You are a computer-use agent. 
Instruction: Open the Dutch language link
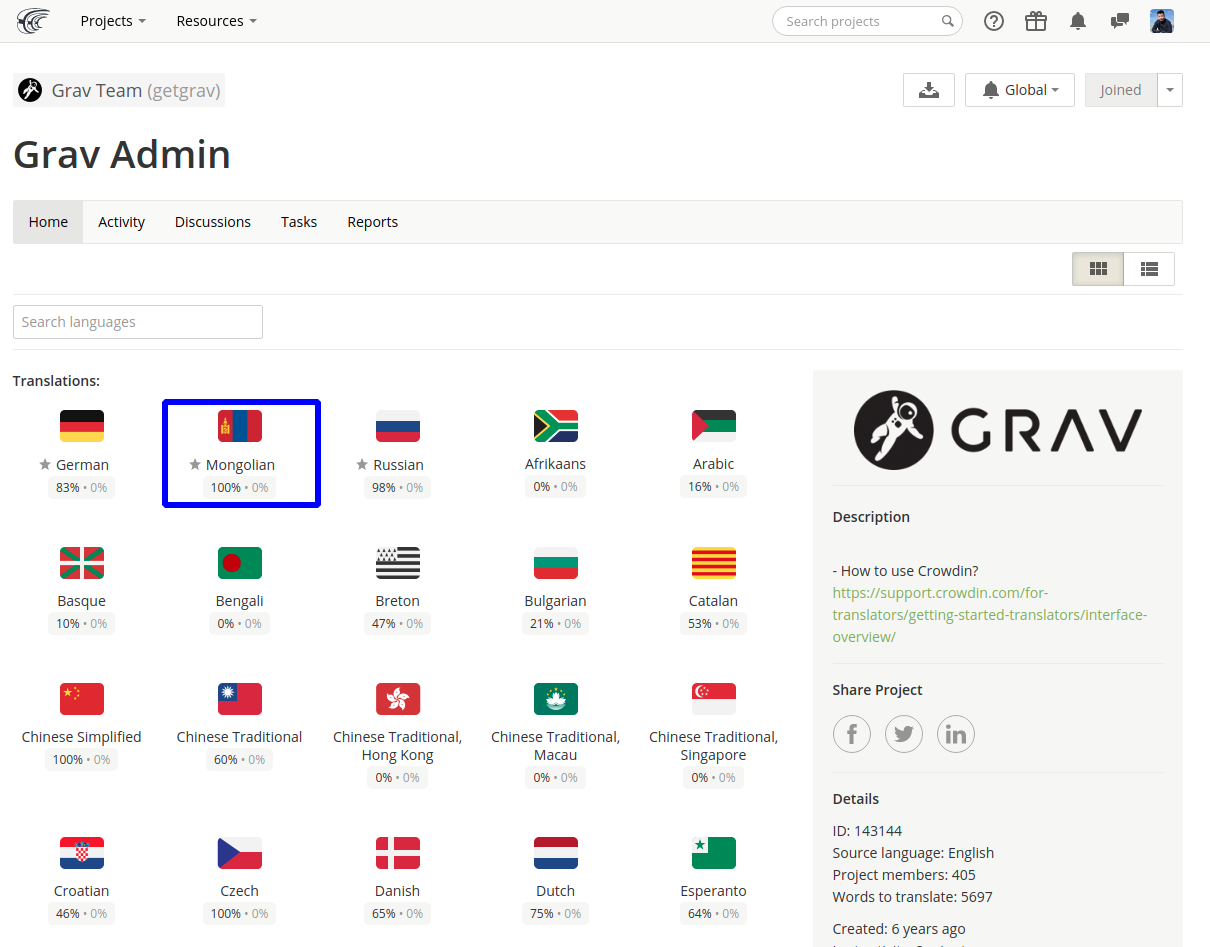click(x=556, y=891)
